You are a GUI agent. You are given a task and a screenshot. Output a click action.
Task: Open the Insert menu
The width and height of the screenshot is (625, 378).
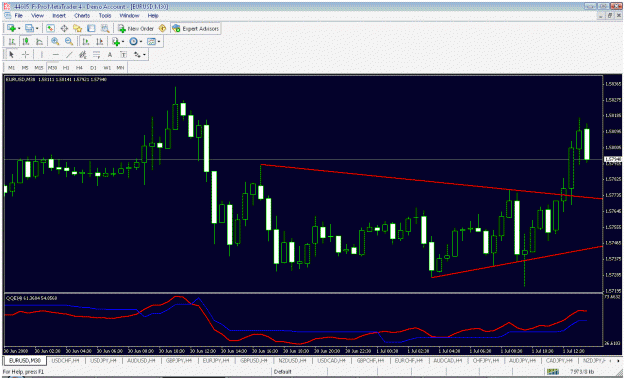[x=59, y=16]
